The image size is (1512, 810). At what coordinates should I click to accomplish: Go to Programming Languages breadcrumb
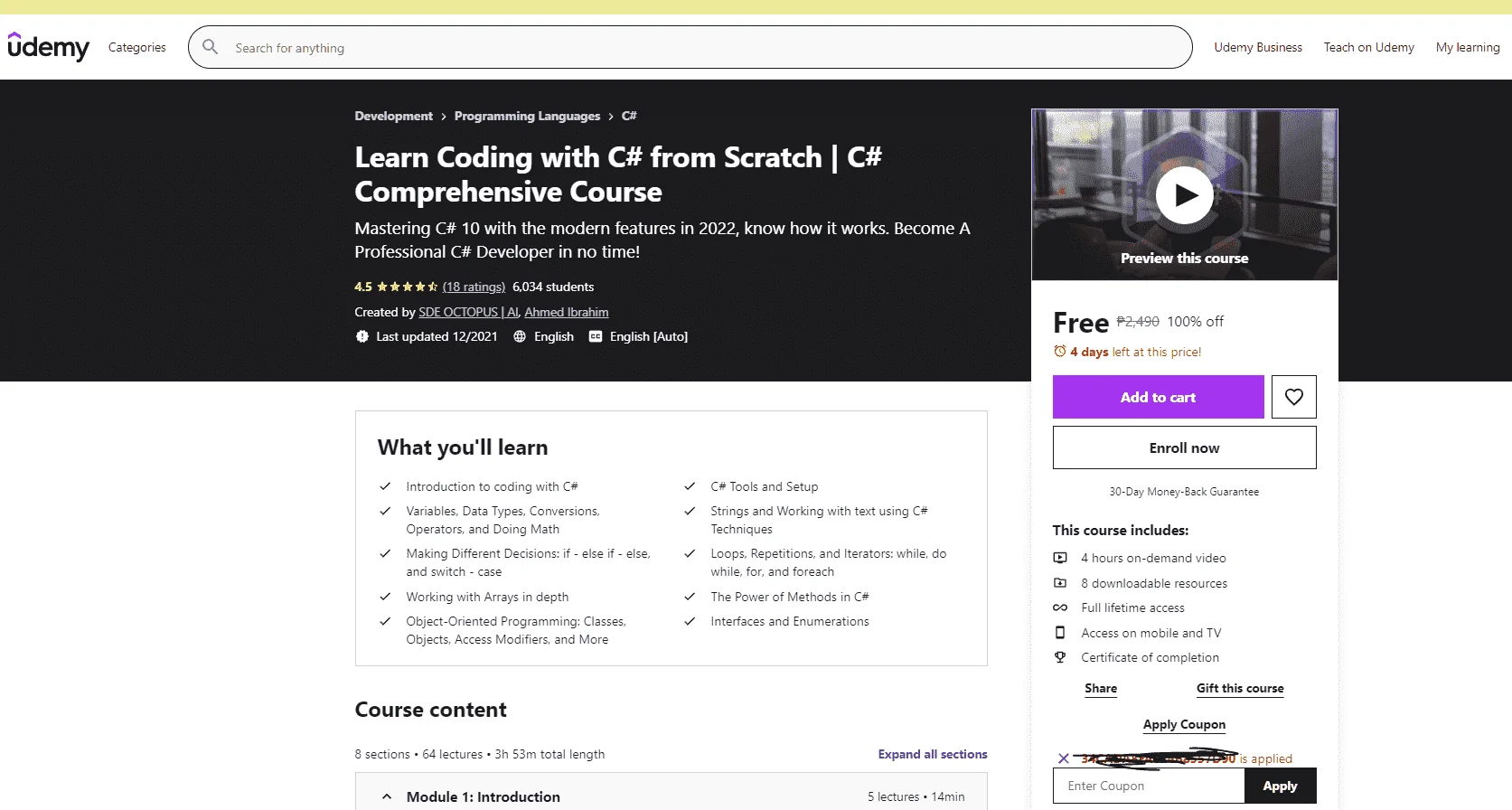click(527, 116)
